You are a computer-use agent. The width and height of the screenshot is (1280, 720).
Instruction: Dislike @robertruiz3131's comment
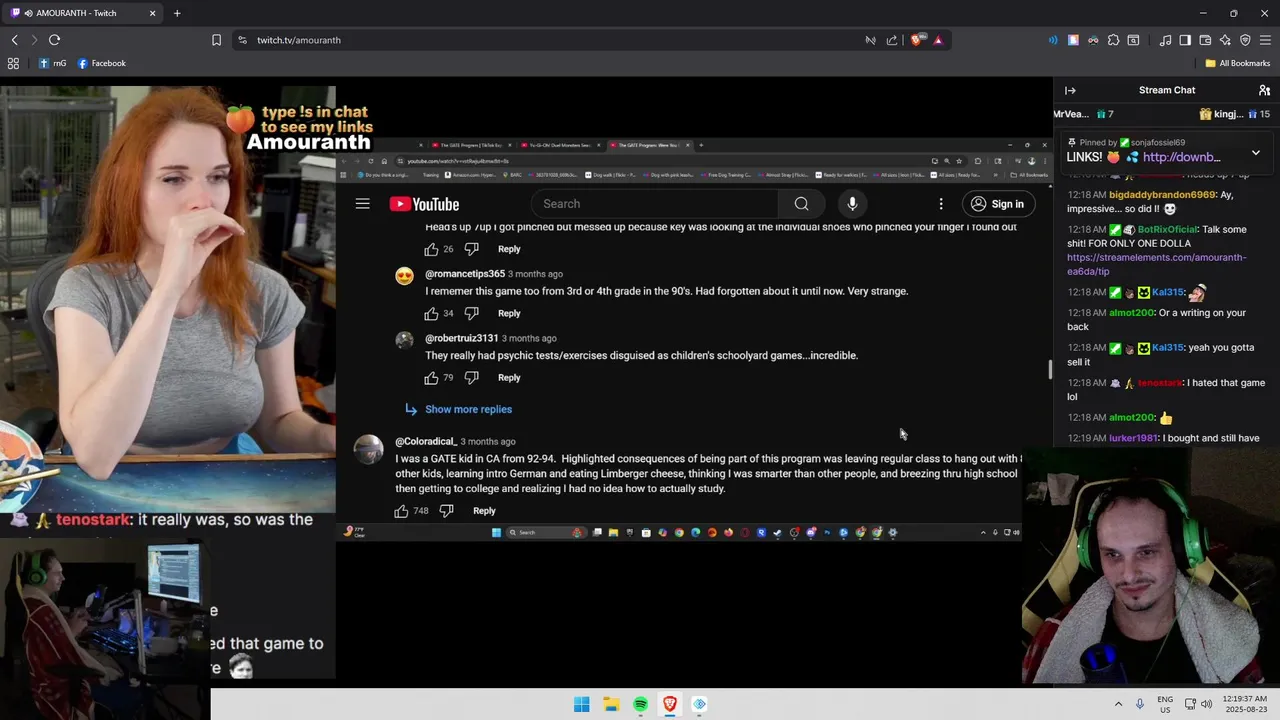click(471, 377)
